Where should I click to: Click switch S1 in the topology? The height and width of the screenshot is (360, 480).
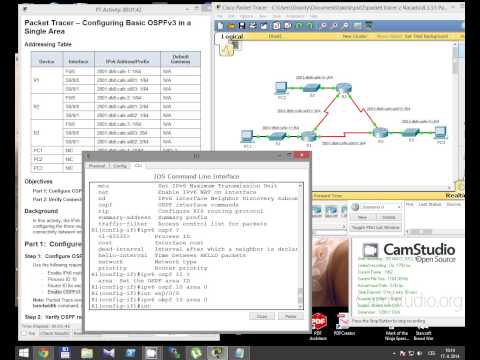[x=278, y=137]
